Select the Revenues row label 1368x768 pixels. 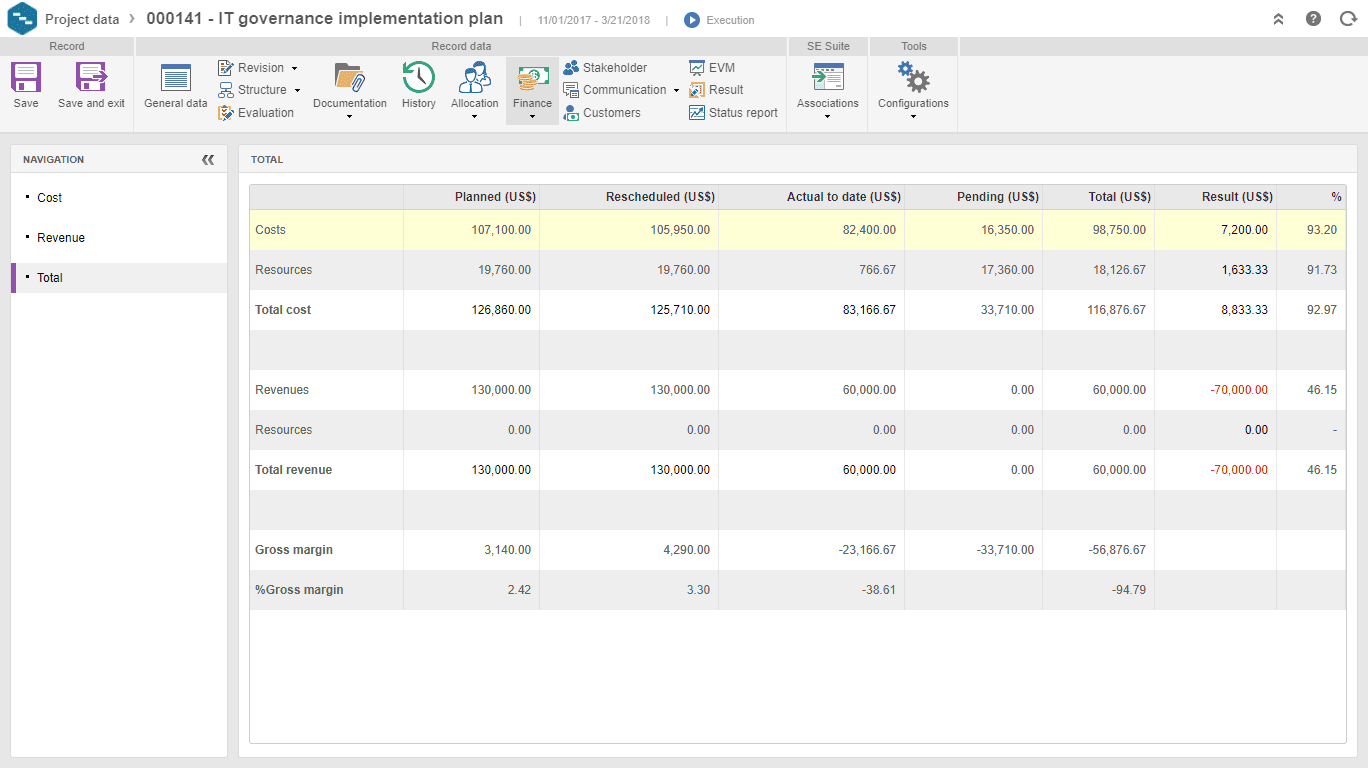pyautogui.click(x=282, y=390)
